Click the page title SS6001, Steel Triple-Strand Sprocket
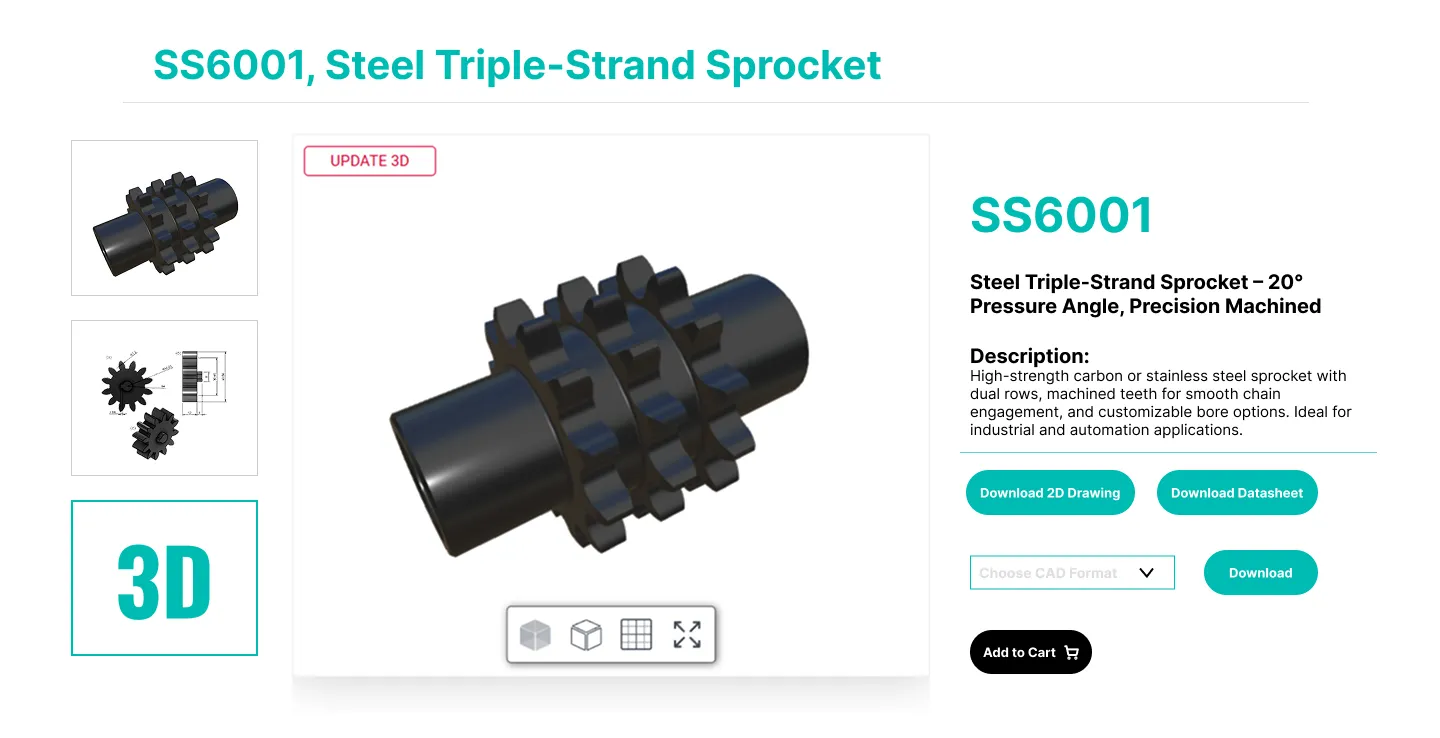 pyautogui.click(x=517, y=65)
